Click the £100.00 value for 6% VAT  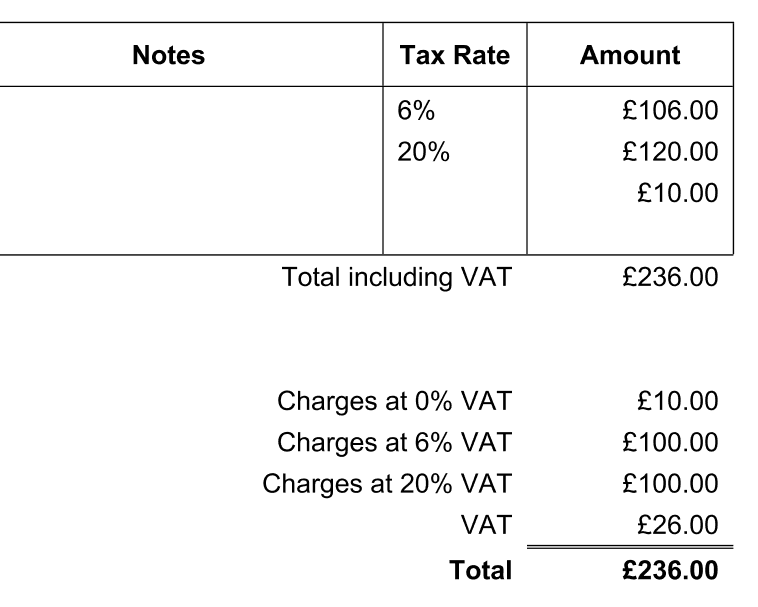670,442
